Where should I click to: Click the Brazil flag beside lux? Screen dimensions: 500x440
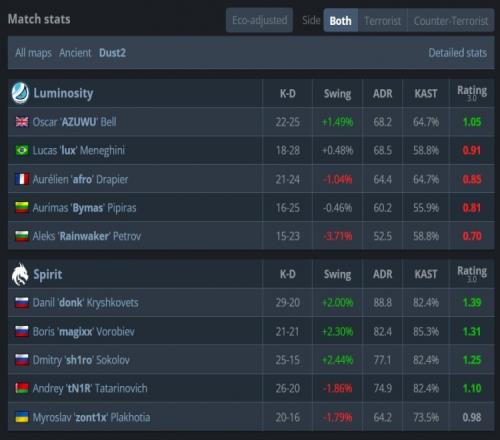click(22, 151)
